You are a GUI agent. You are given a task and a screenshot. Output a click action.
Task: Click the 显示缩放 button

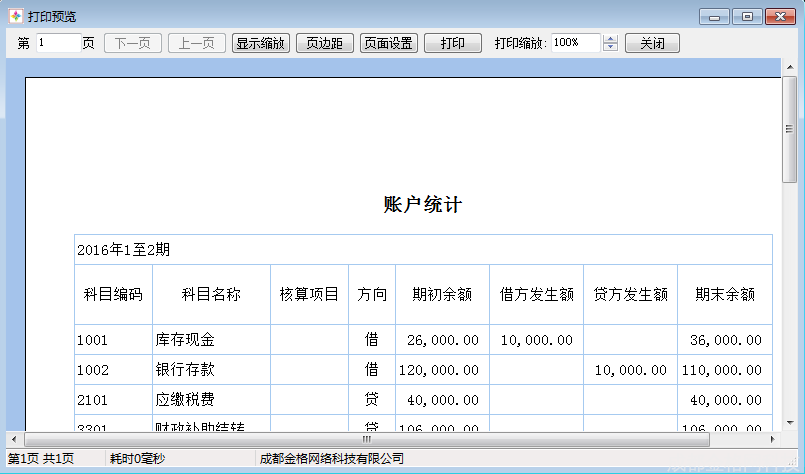click(261, 43)
